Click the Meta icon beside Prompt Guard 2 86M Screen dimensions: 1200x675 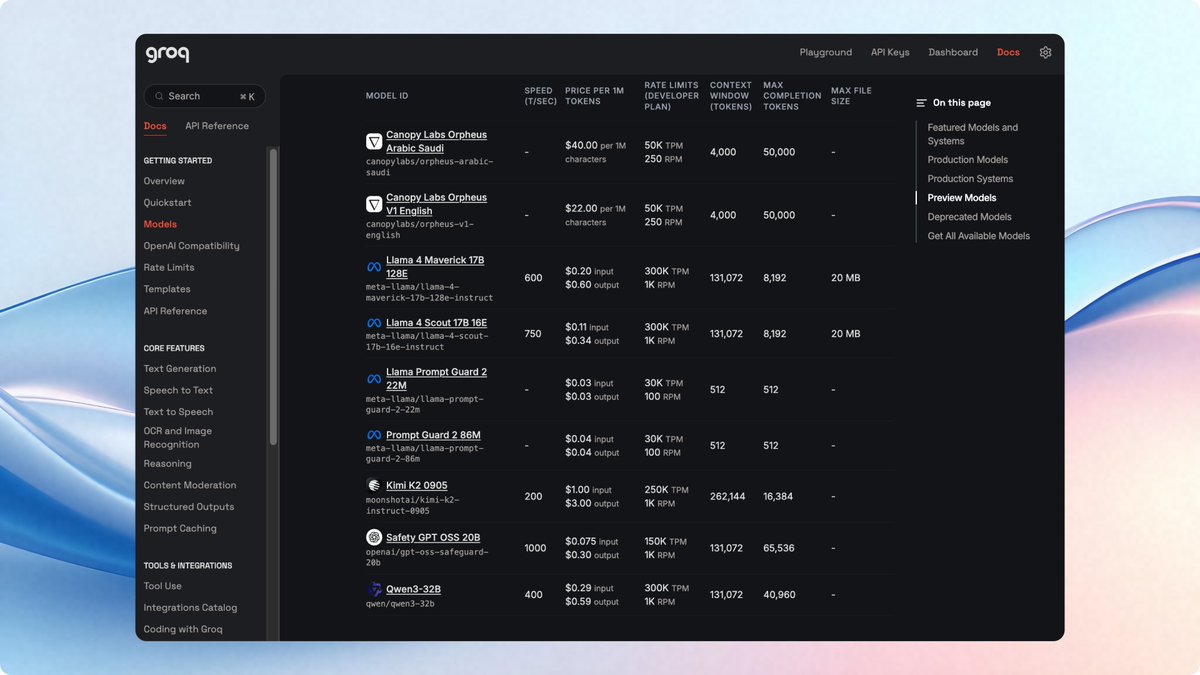coord(374,435)
